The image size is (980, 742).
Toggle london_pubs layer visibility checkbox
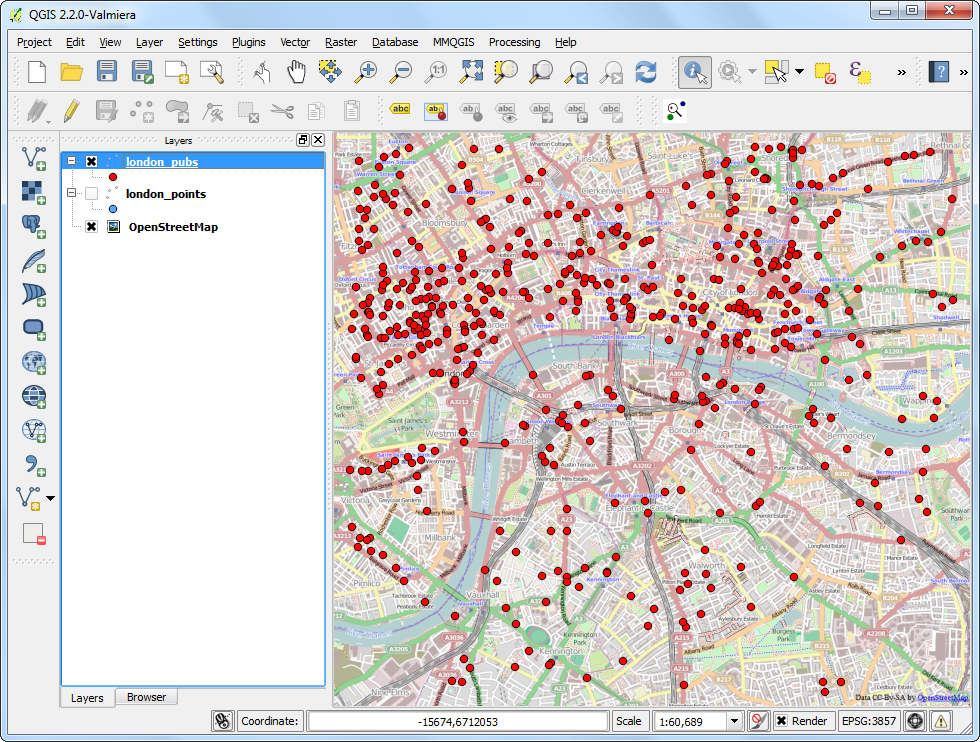[91, 161]
